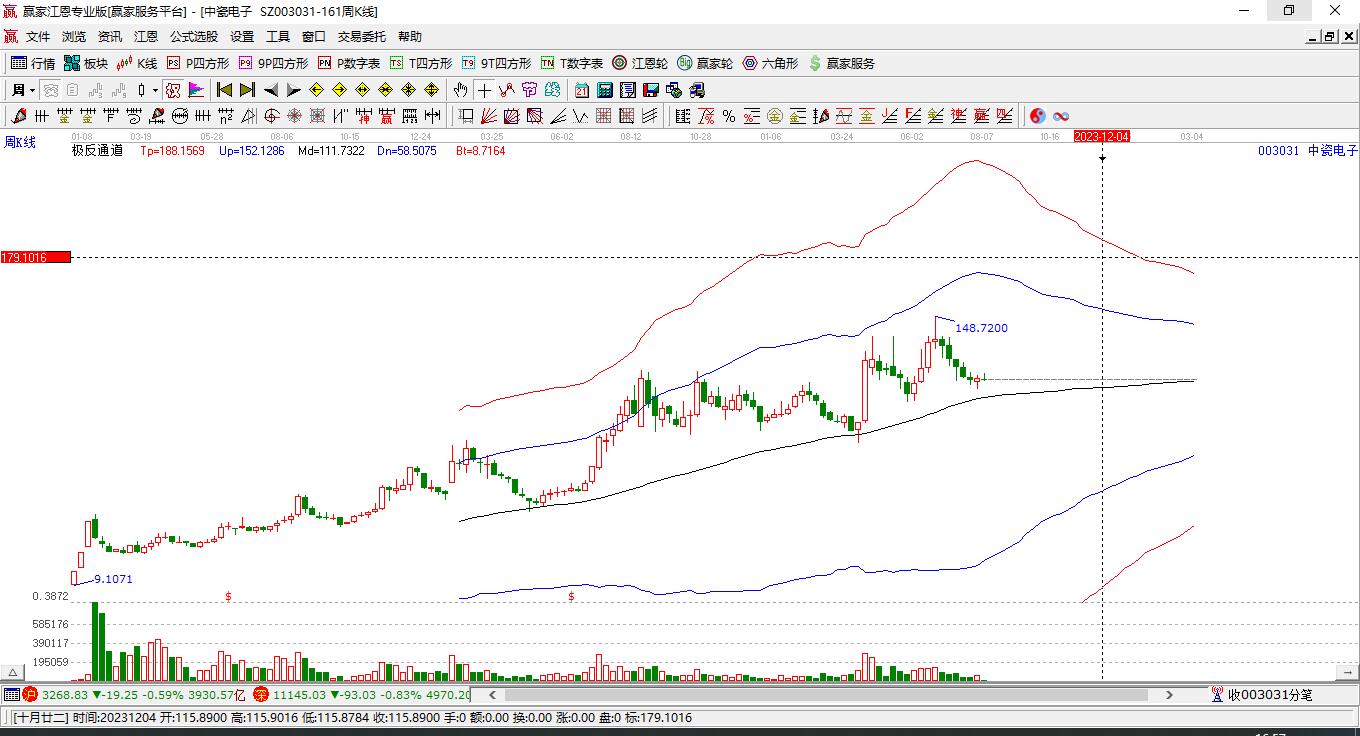Image resolution: width=1360 pixels, height=736 pixels.
Task: Open the 行情 quotes view
Action: tap(33, 63)
